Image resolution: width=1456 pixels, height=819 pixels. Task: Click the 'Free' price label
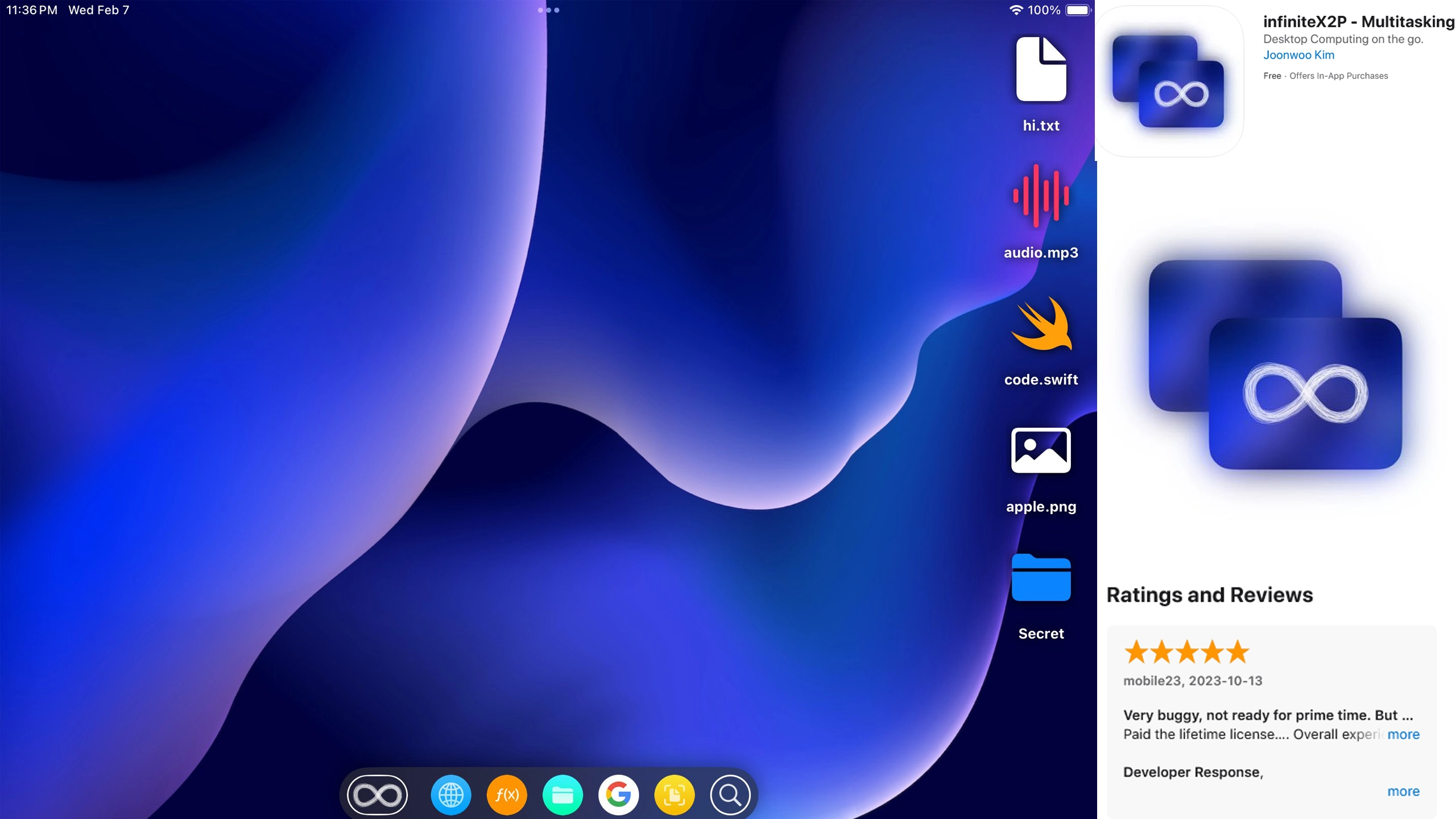tap(1272, 76)
